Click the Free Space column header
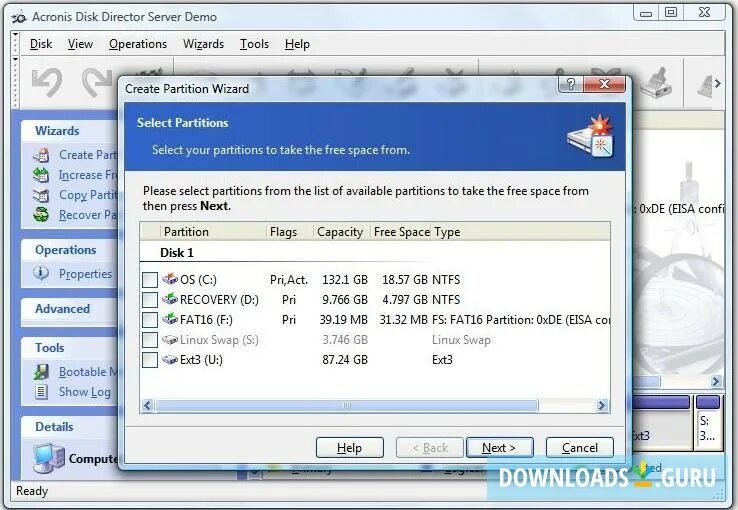The image size is (738, 510). click(x=401, y=231)
